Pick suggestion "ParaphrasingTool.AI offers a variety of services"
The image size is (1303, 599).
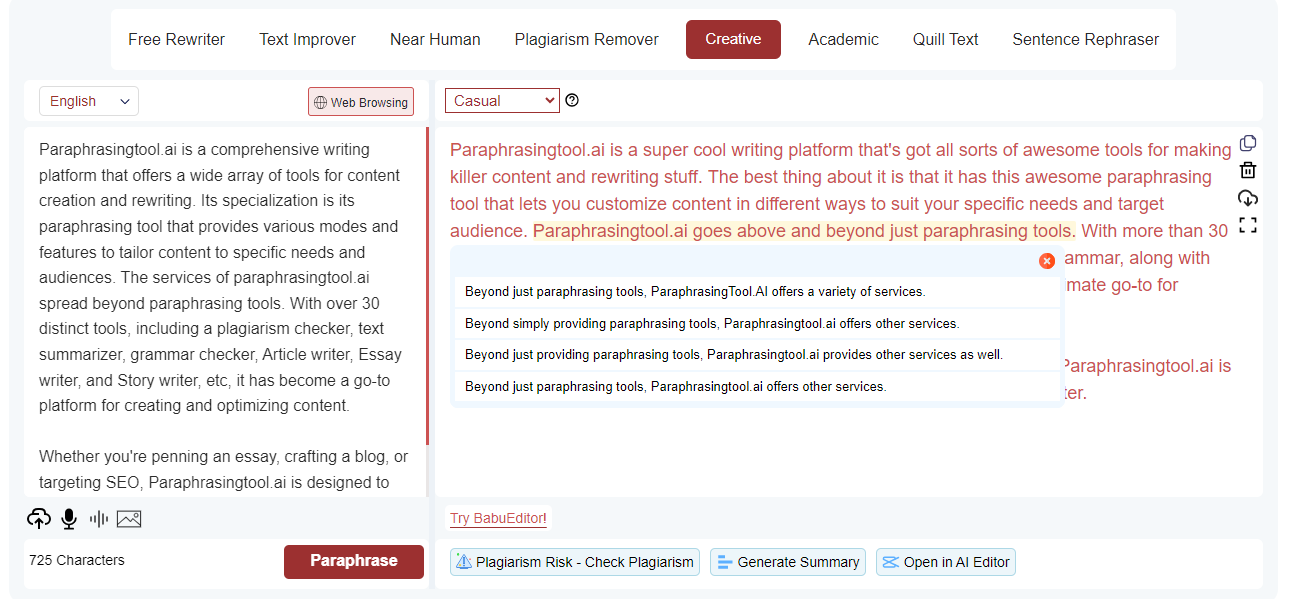click(757, 292)
